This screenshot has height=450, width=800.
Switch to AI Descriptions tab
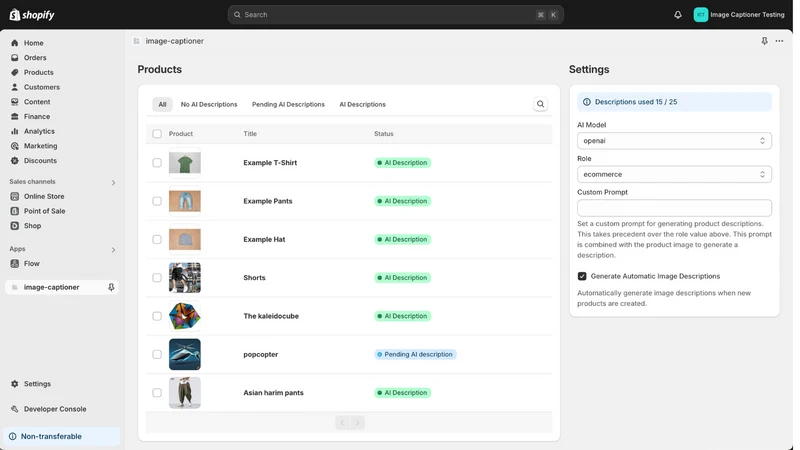tap(362, 105)
